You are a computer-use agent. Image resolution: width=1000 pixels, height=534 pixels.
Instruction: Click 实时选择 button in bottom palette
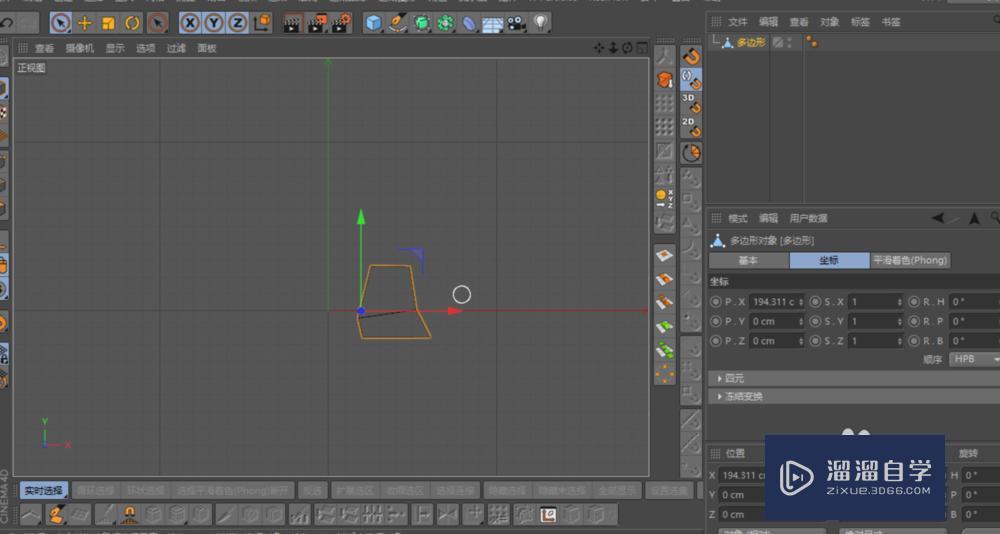[x=44, y=491]
